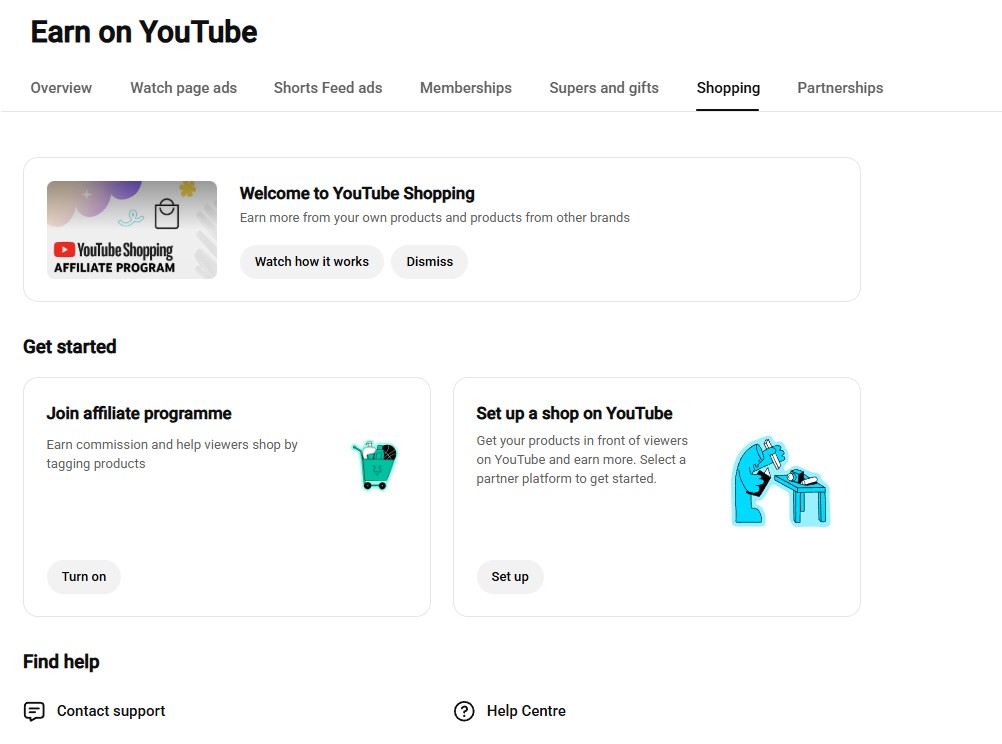Click Set up a shop on YouTube heading
Image resolution: width=1002 pixels, height=744 pixels.
pyautogui.click(x=574, y=414)
